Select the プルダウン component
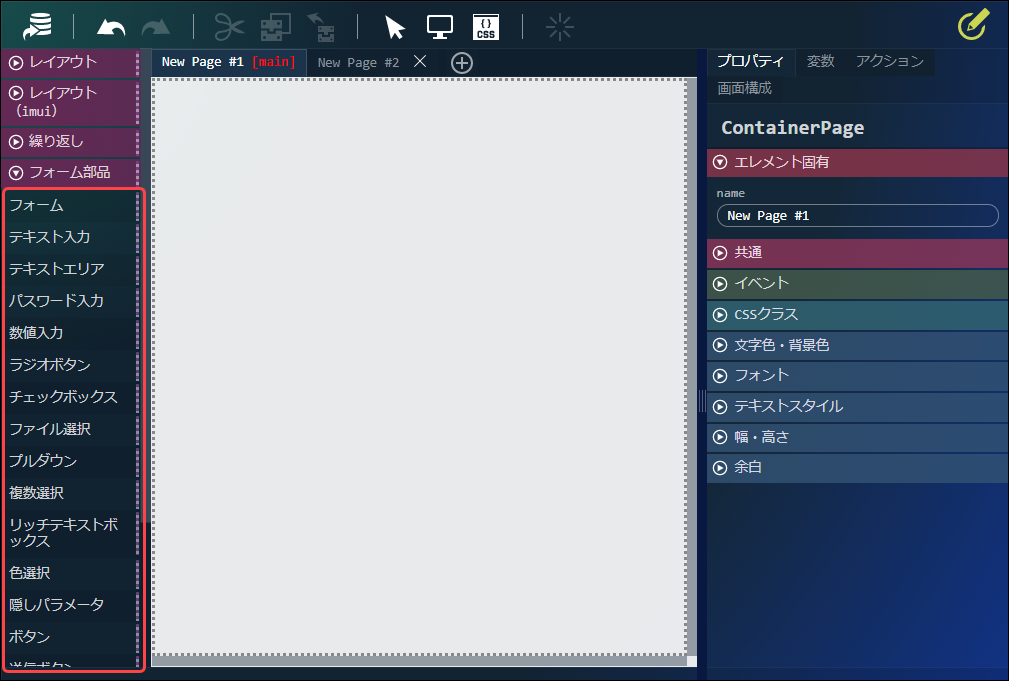Screen dimensions: 1009x681 coord(71,462)
